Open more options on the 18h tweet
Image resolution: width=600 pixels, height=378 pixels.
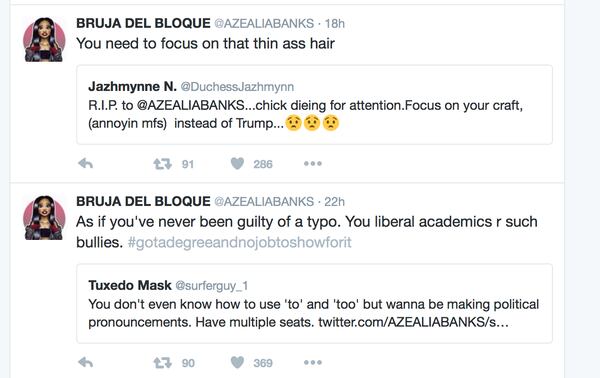(x=313, y=164)
